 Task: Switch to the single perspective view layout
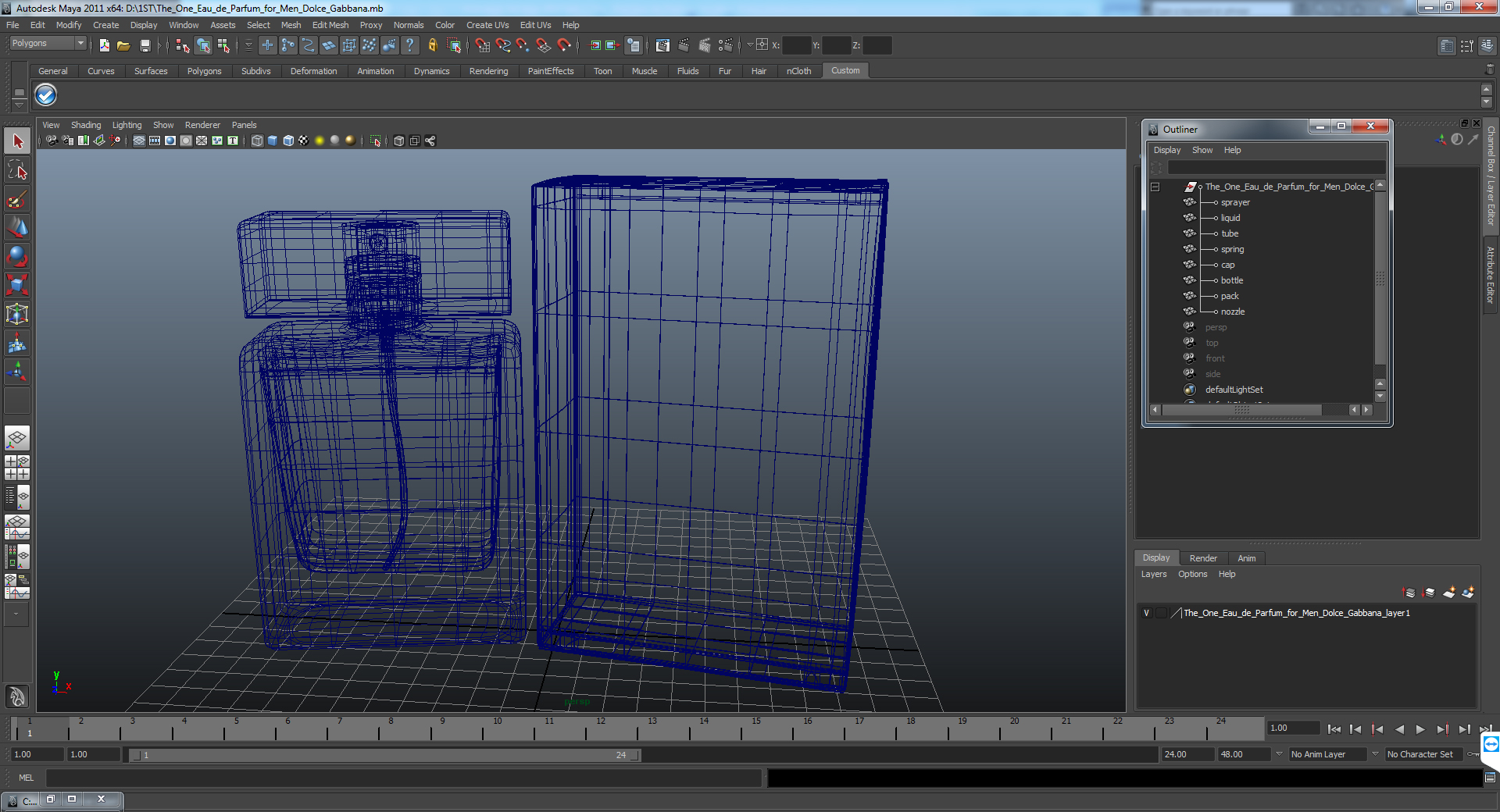point(17,438)
